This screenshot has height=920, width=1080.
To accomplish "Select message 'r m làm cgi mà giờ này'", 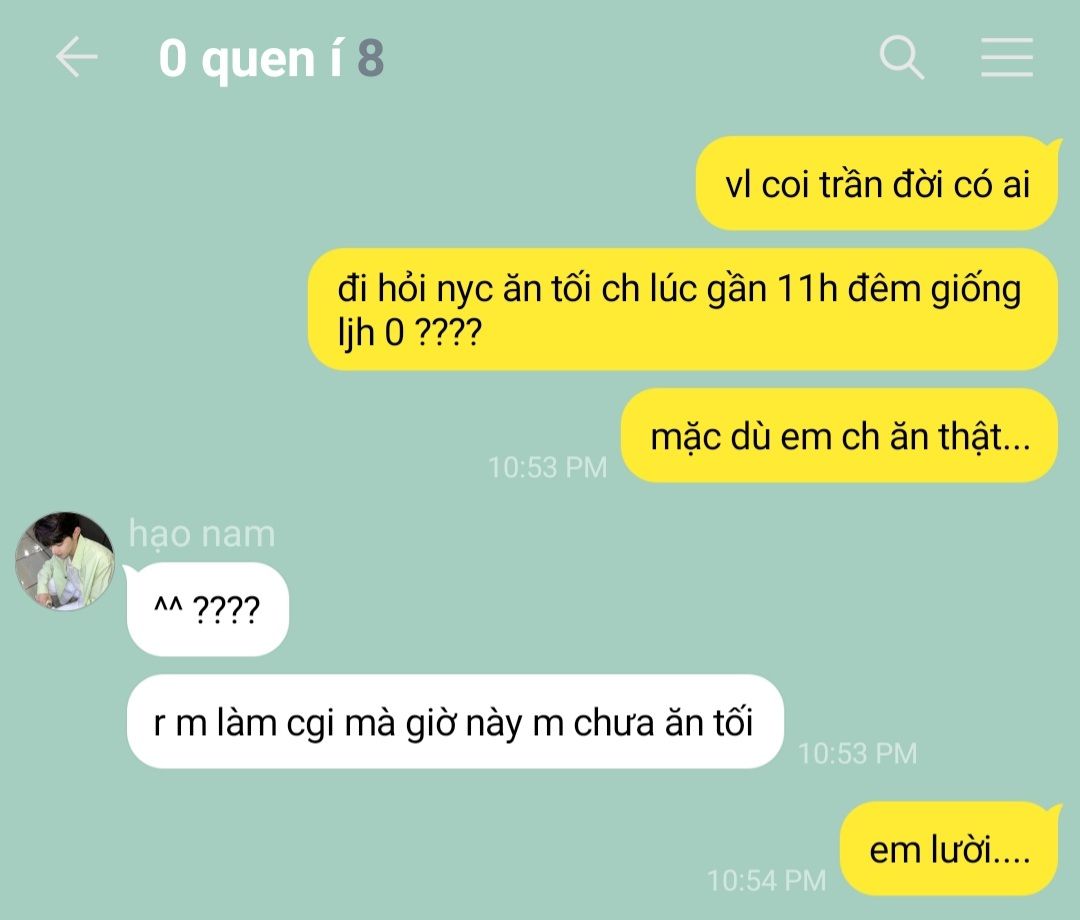I will pyautogui.click(x=455, y=722).
